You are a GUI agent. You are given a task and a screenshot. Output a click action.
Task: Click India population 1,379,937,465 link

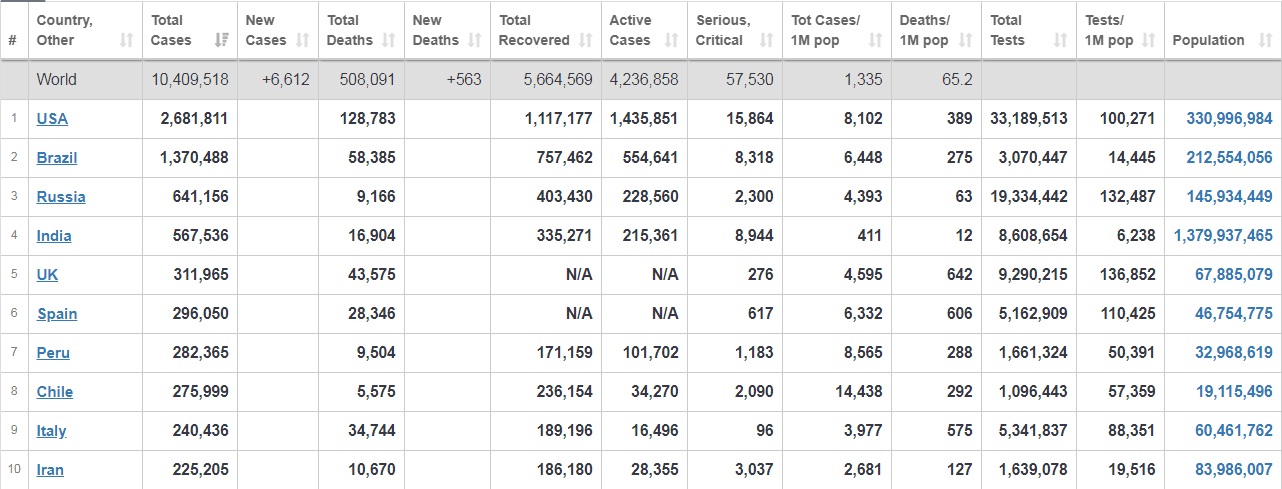click(1223, 235)
